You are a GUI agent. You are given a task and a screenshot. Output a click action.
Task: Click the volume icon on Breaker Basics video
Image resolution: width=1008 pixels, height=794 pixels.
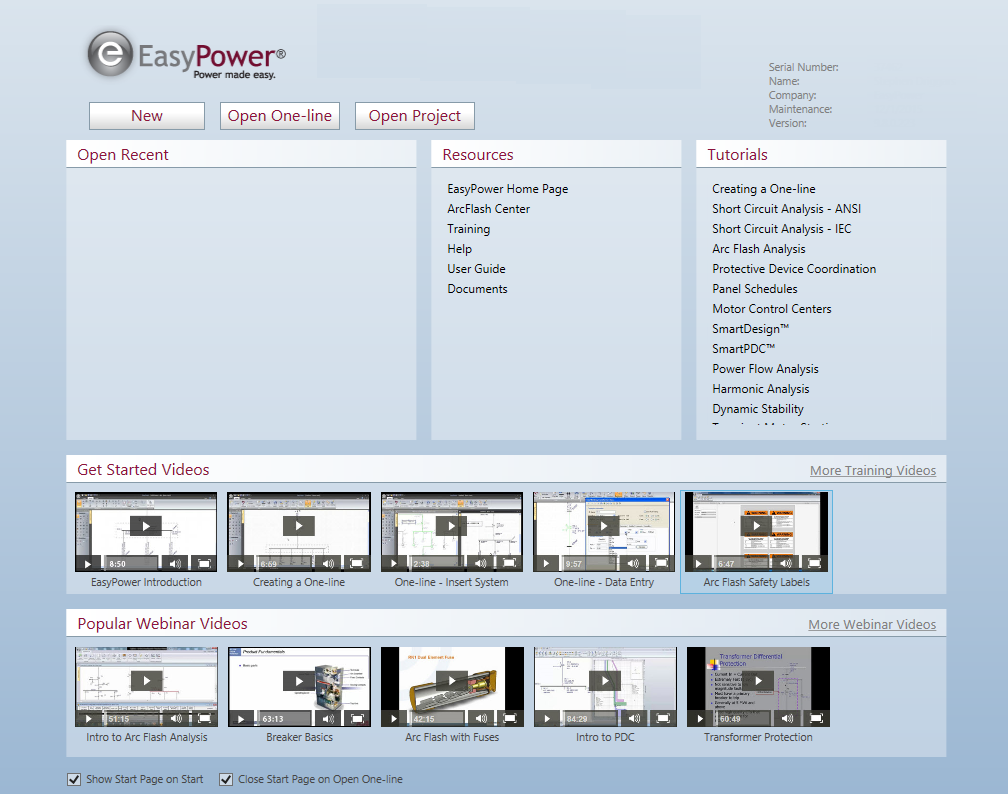pos(329,719)
